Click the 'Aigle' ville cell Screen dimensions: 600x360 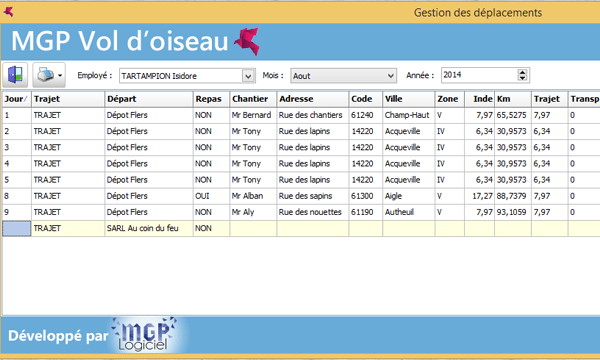pyautogui.click(x=409, y=196)
